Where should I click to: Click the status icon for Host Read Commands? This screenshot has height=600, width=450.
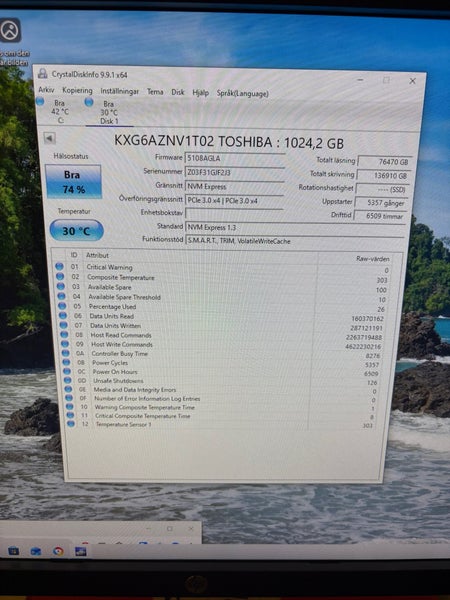pyautogui.click(x=65, y=334)
